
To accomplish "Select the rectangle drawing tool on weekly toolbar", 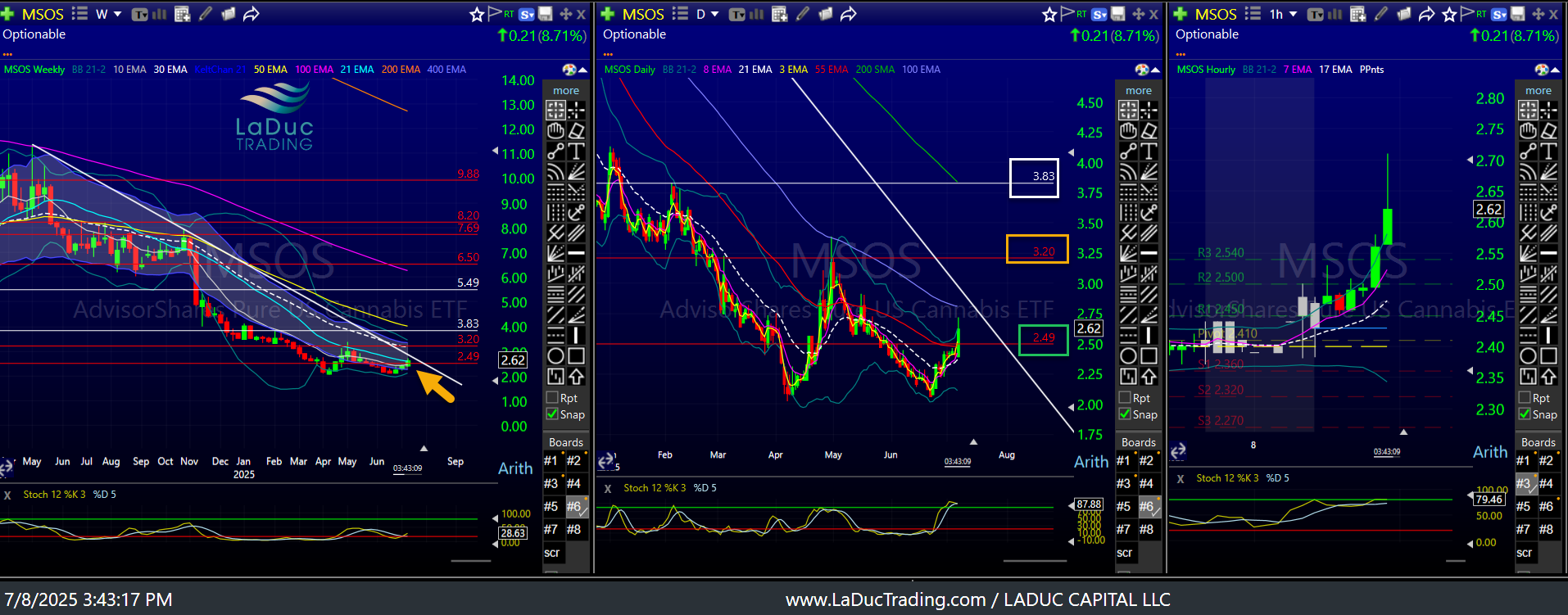I will (x=577, y=355).
